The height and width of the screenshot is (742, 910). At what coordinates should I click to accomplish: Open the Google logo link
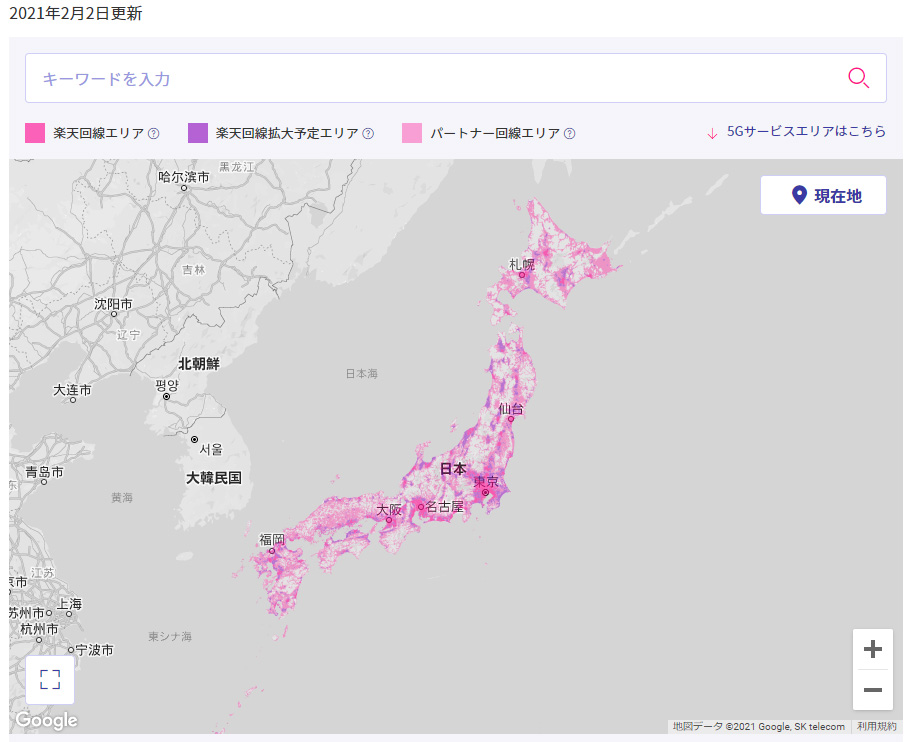click(x=46, y=720)
